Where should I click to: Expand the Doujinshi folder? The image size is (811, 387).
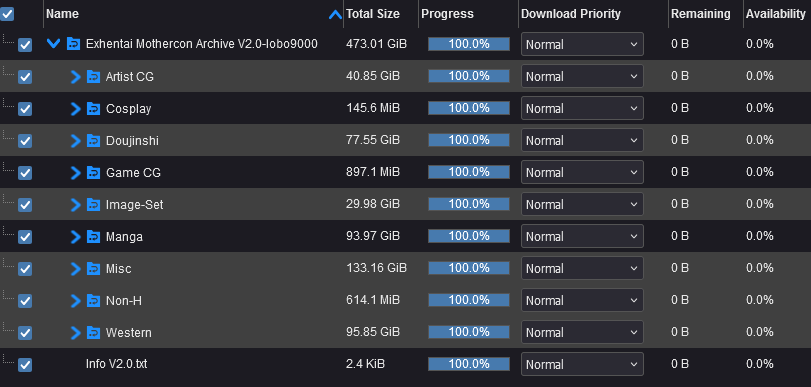(76, 141)
